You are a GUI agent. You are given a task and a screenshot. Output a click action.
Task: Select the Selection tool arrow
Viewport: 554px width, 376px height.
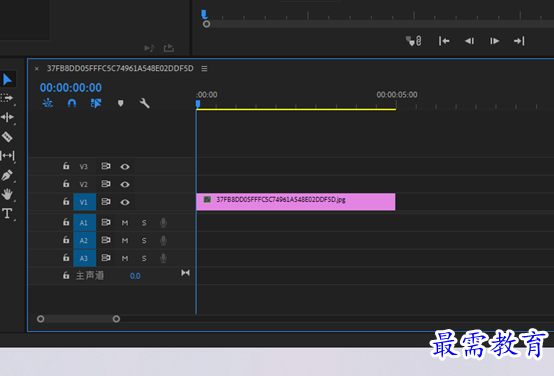[7, 80]
